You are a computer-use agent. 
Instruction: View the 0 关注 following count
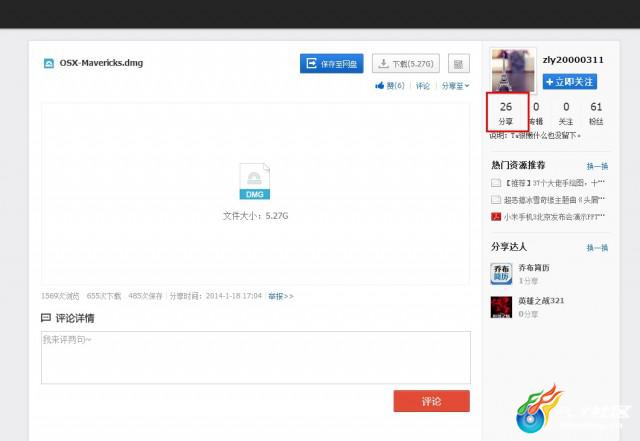point(566,113)
